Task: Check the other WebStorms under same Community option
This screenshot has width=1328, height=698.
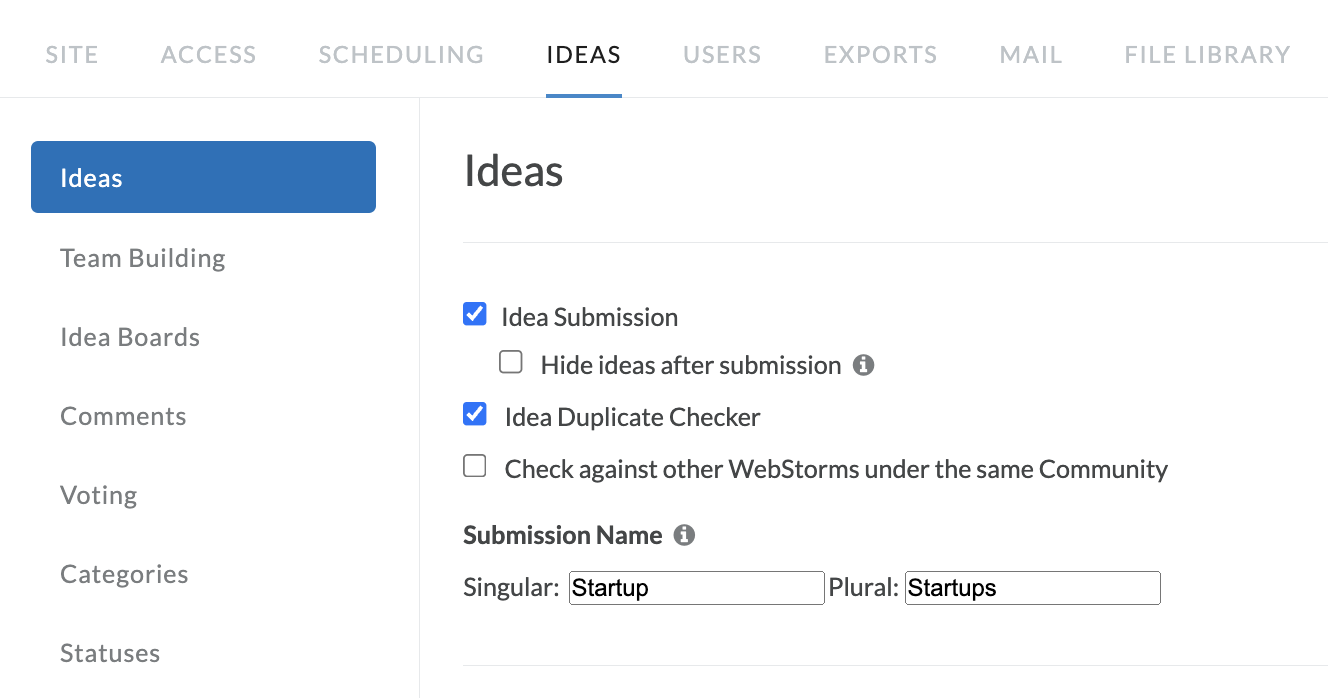Action: pos(475,466)
